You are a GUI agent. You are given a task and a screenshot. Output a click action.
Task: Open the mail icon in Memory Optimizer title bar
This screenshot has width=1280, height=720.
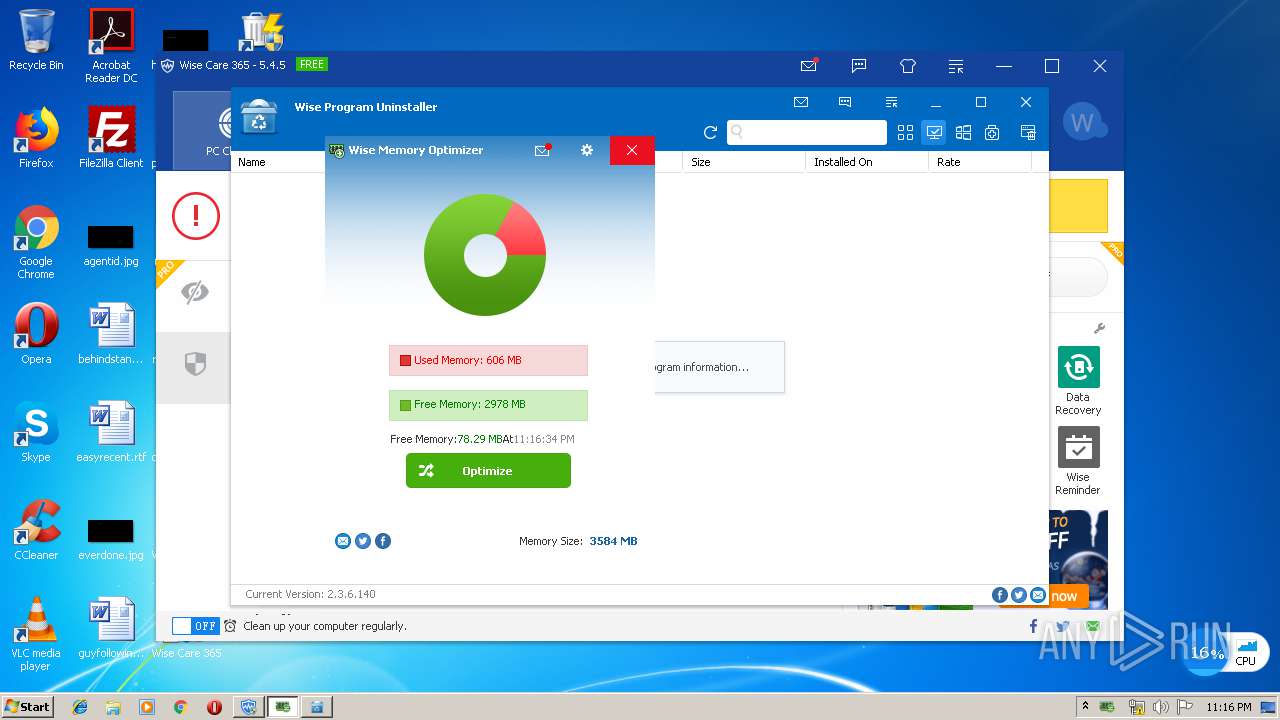click(542, 150)
